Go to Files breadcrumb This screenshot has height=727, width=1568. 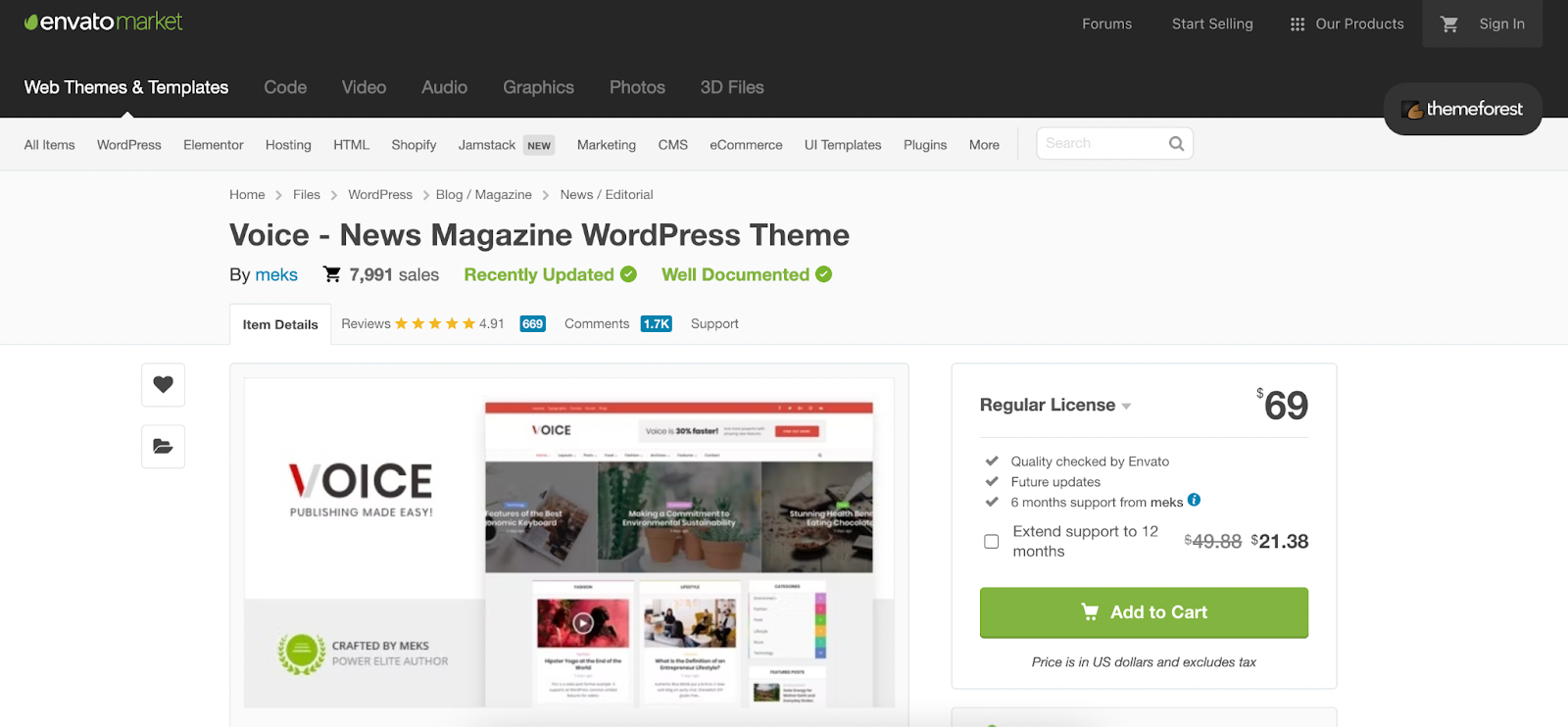(307, 195)
